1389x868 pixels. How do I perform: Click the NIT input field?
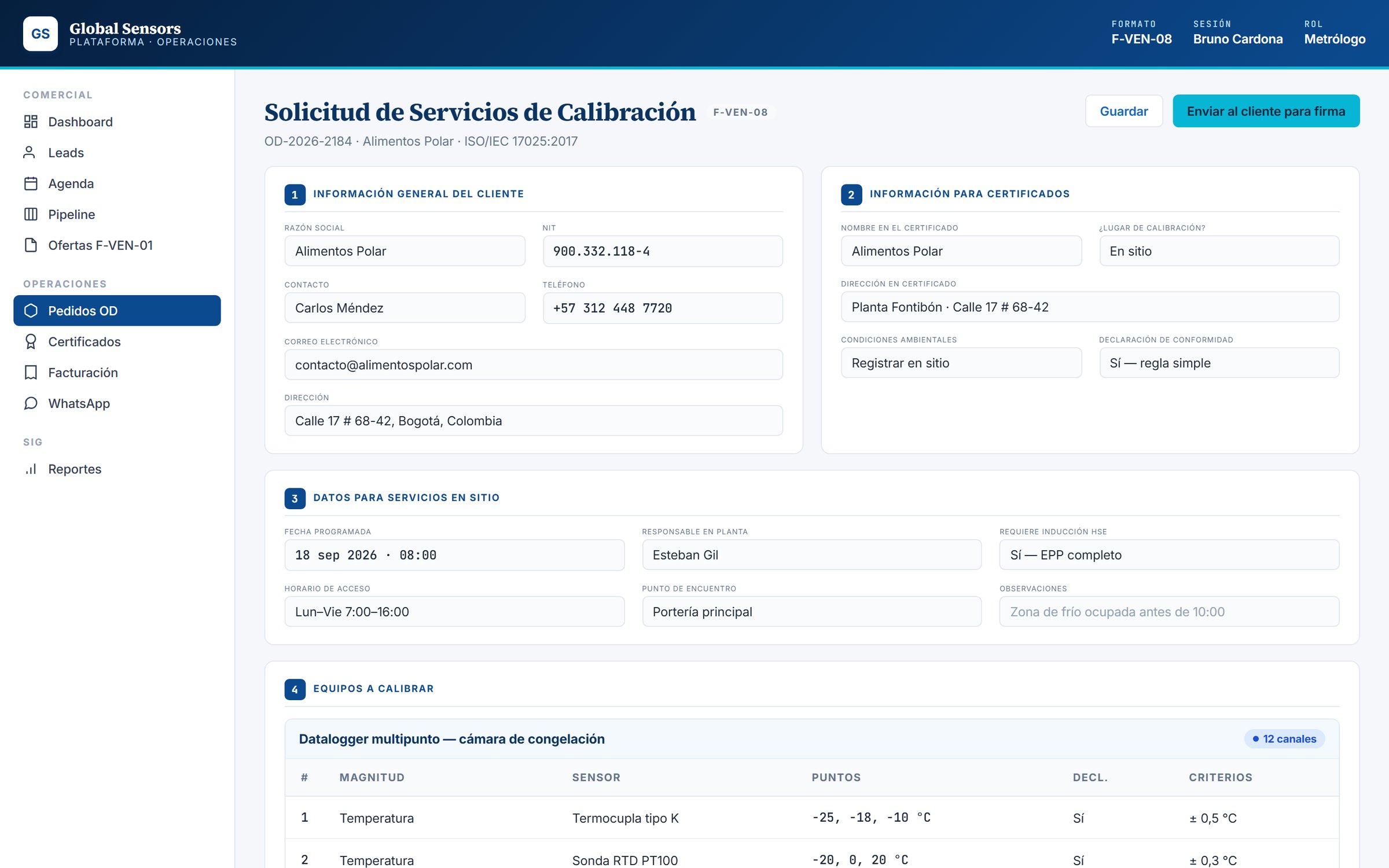click(663, 251)
